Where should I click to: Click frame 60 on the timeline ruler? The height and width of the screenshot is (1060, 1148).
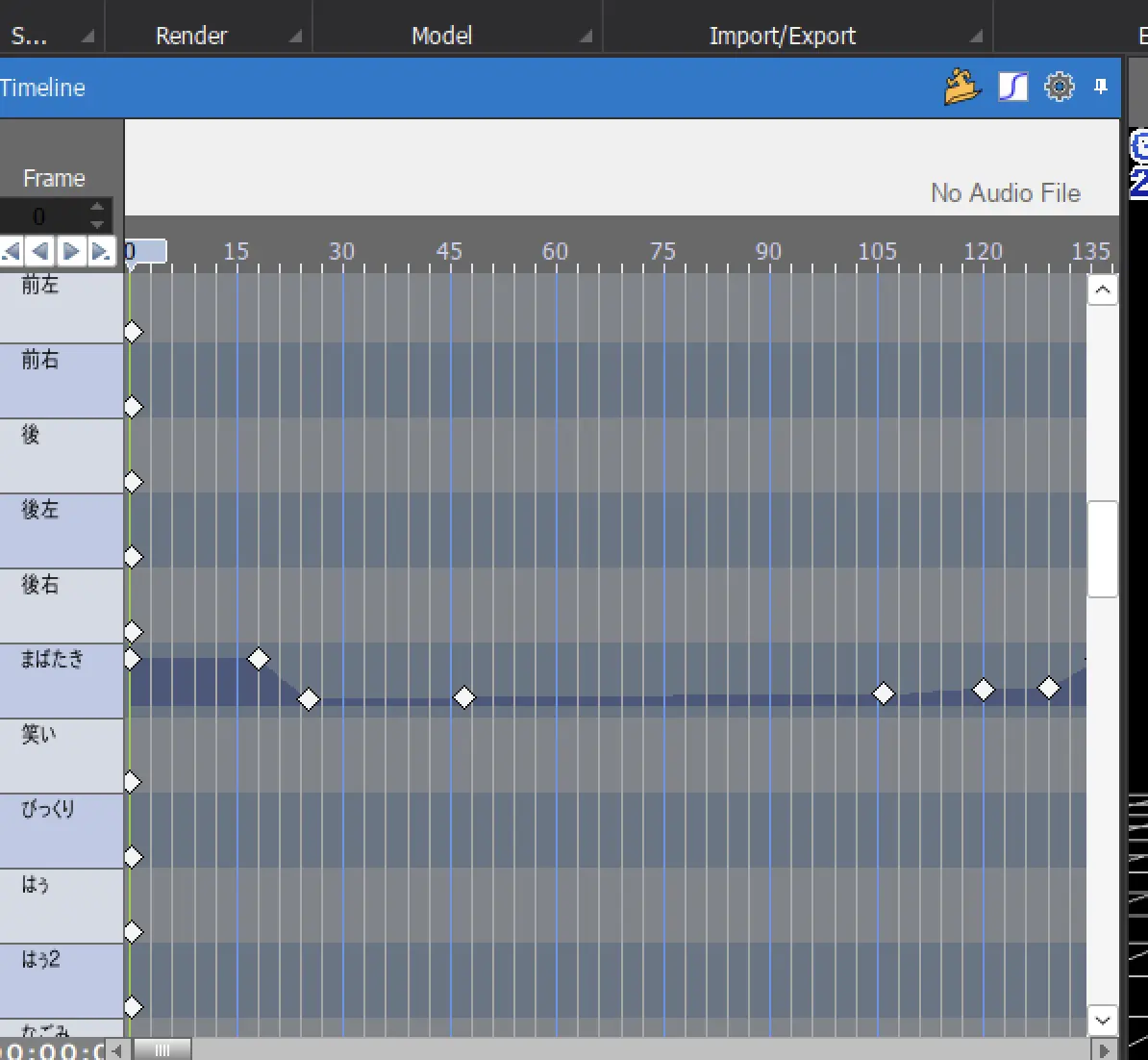point(555,252)
